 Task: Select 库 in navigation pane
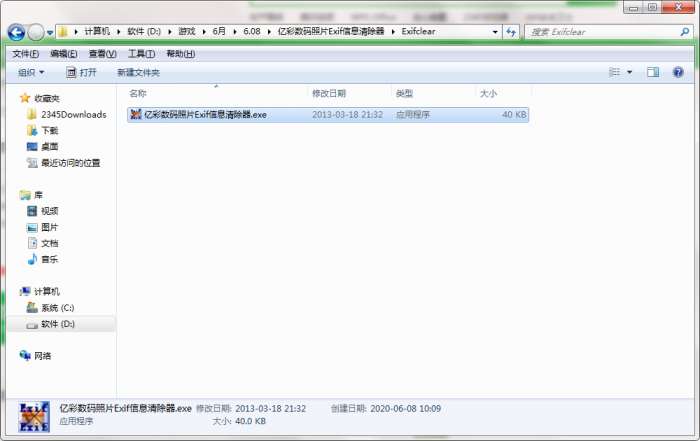(x=38, y=195)
